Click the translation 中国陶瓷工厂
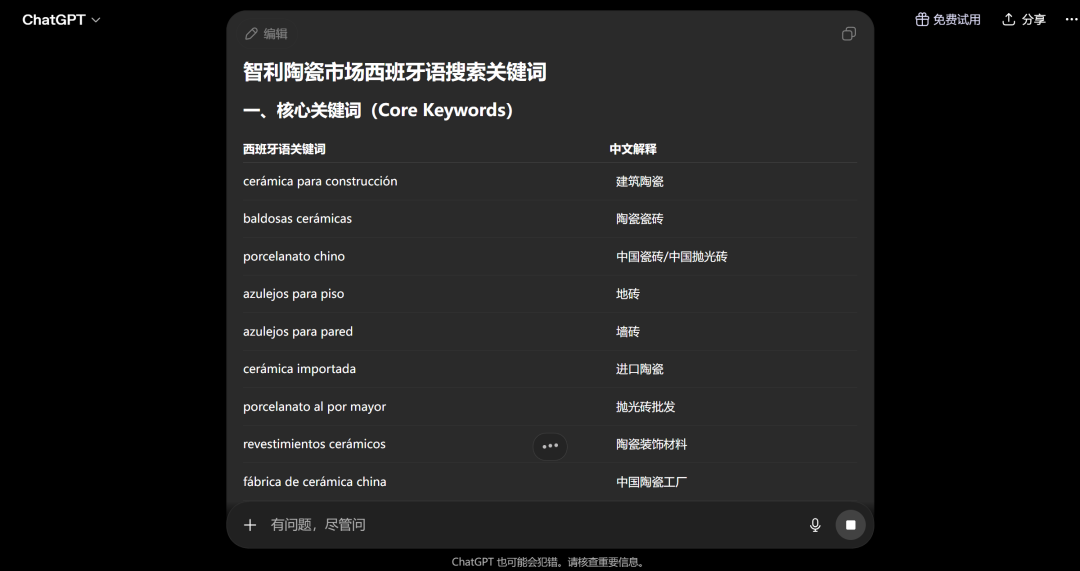This screenshot has width=1080, height=571. tap(652, 482)
